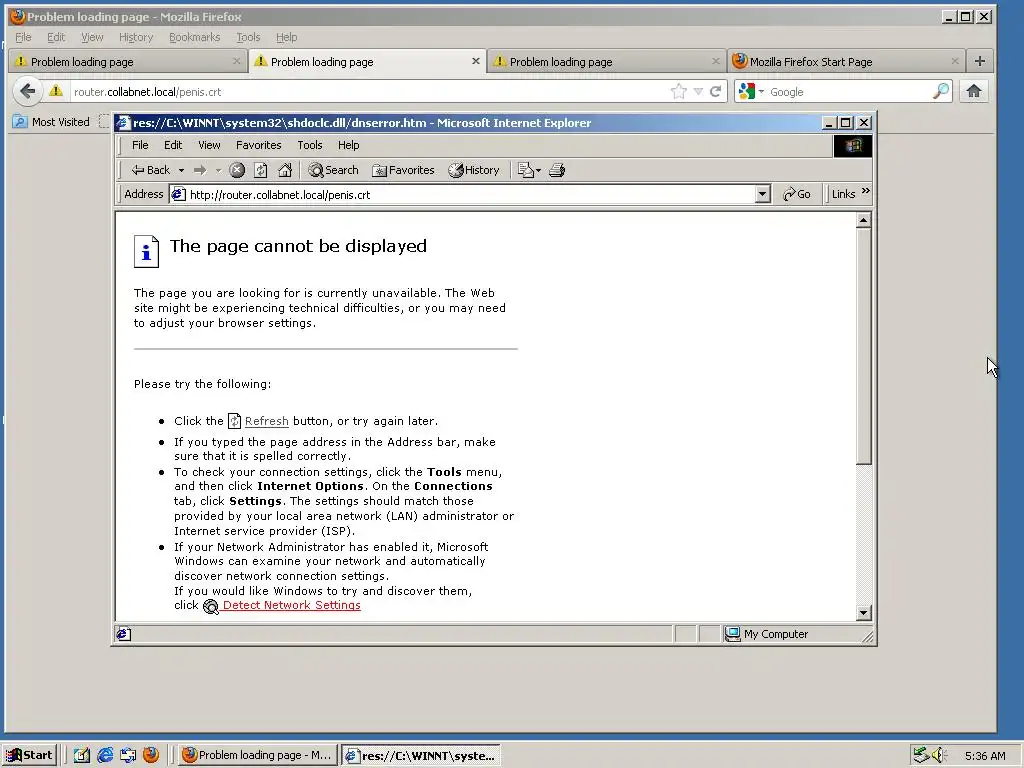Image resolution: width=1024 pixels, height=768 pixels.
Task: Click the IE scrollbar up arrow
Action: tap(863, 221)
